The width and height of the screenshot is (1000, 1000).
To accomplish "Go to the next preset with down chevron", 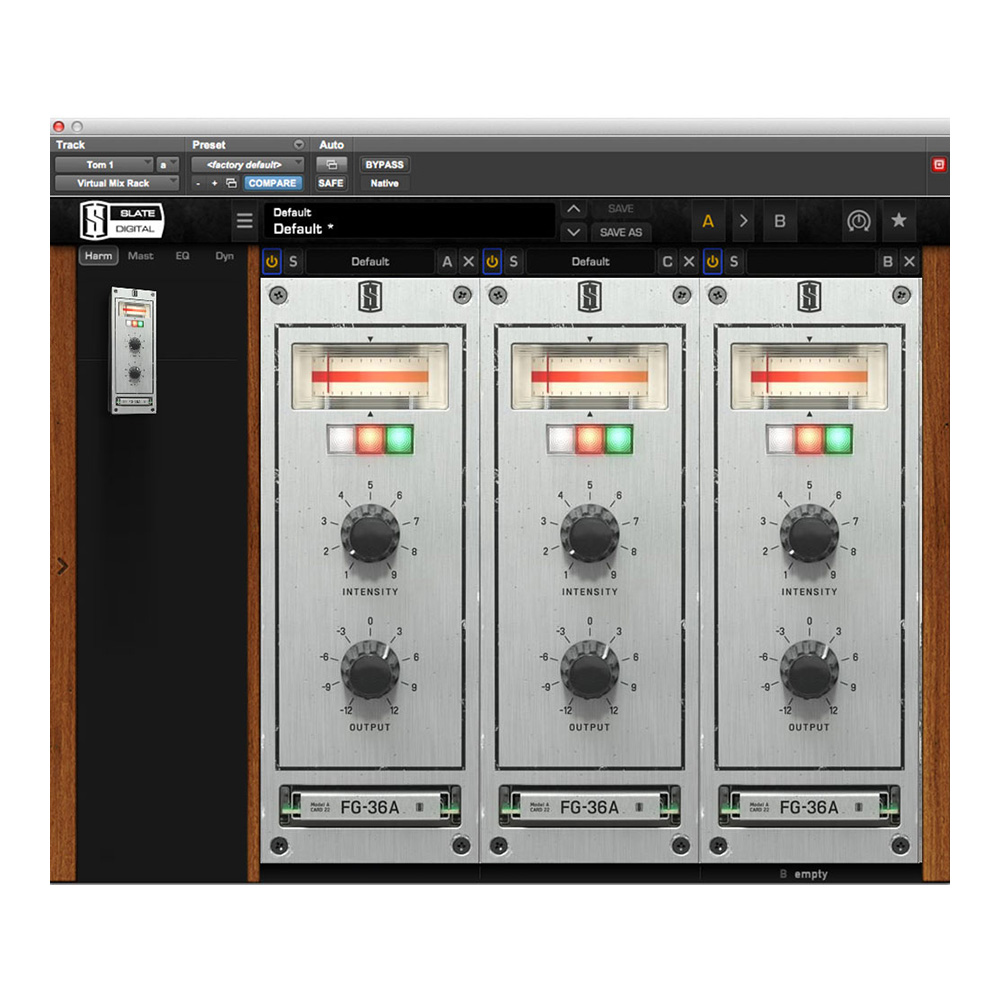I will pos(573,232).
